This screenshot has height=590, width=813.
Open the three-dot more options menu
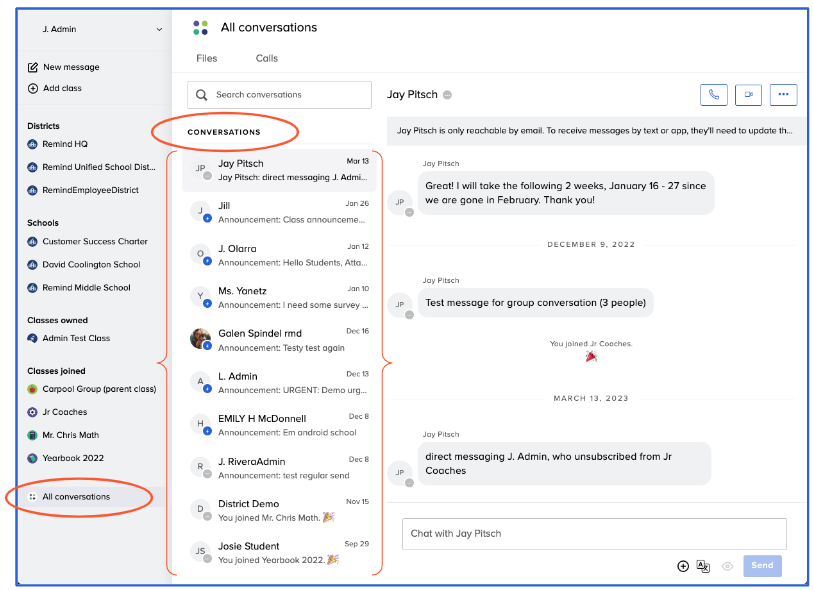pyautogui.click(x=783, y=95)
